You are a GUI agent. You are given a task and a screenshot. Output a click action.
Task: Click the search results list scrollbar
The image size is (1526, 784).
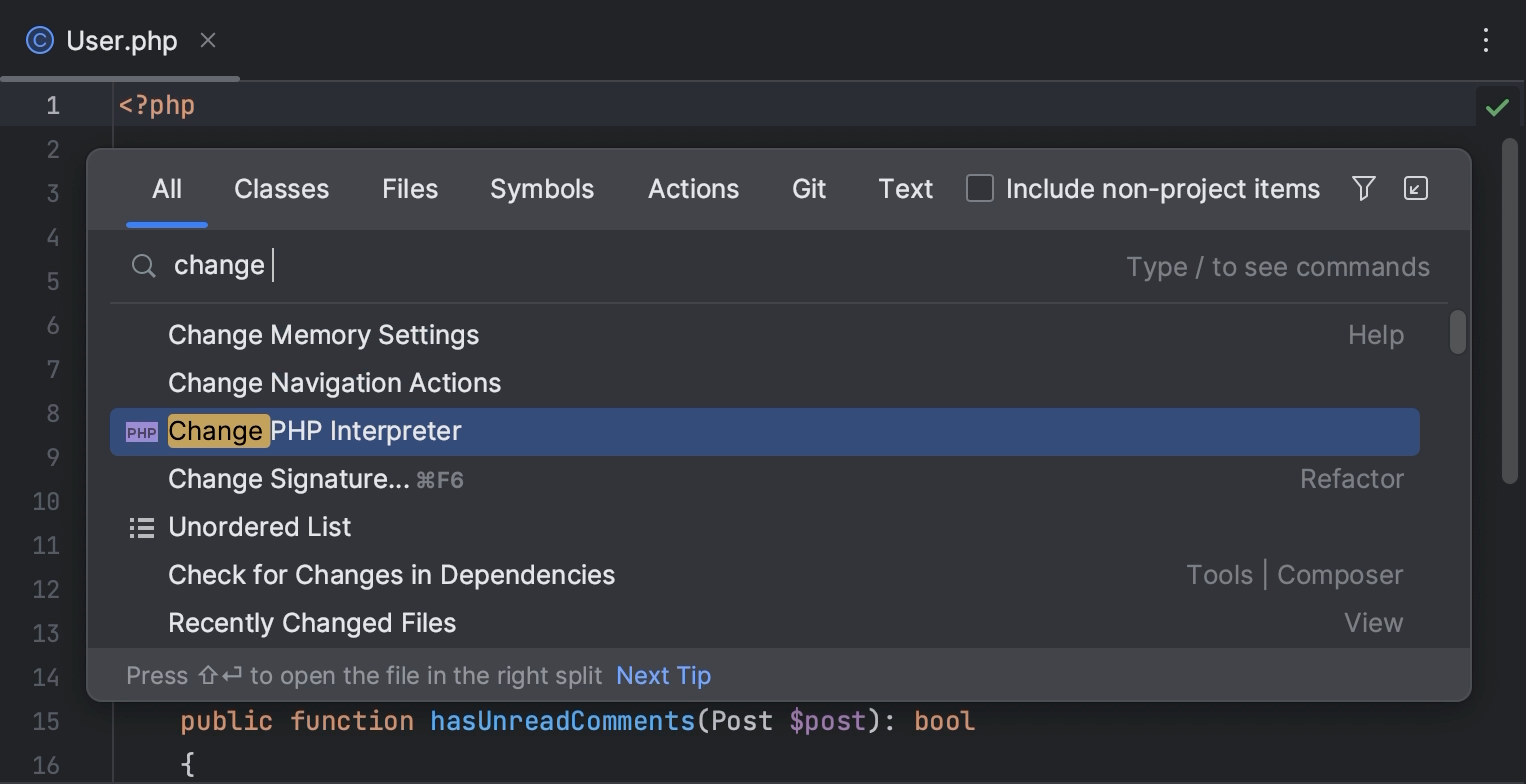[1457, 333]
